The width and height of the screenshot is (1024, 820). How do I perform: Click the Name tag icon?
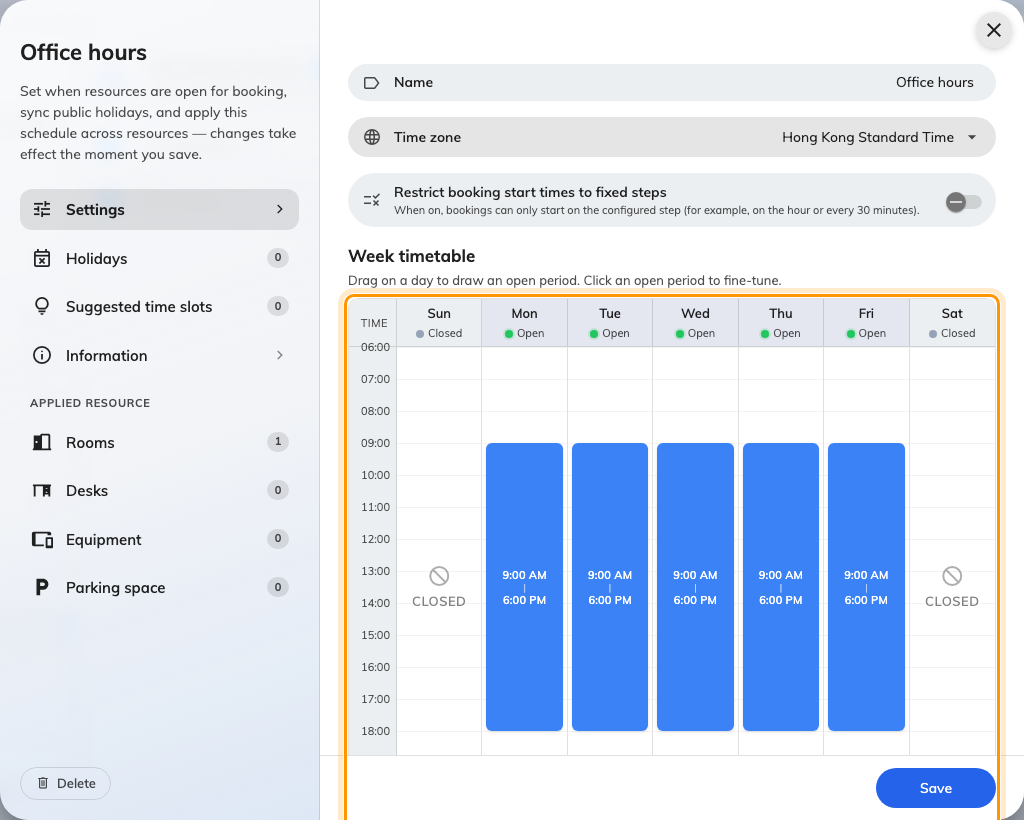[372, 83]
